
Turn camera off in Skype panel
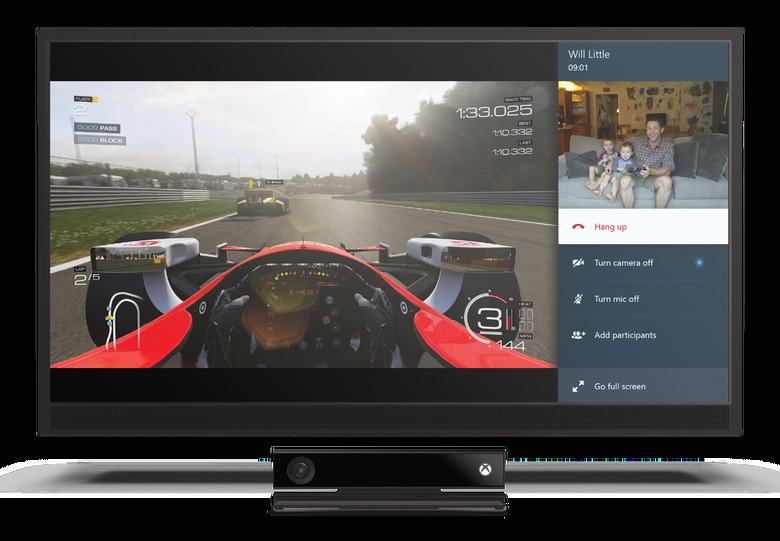click(643, 263)
